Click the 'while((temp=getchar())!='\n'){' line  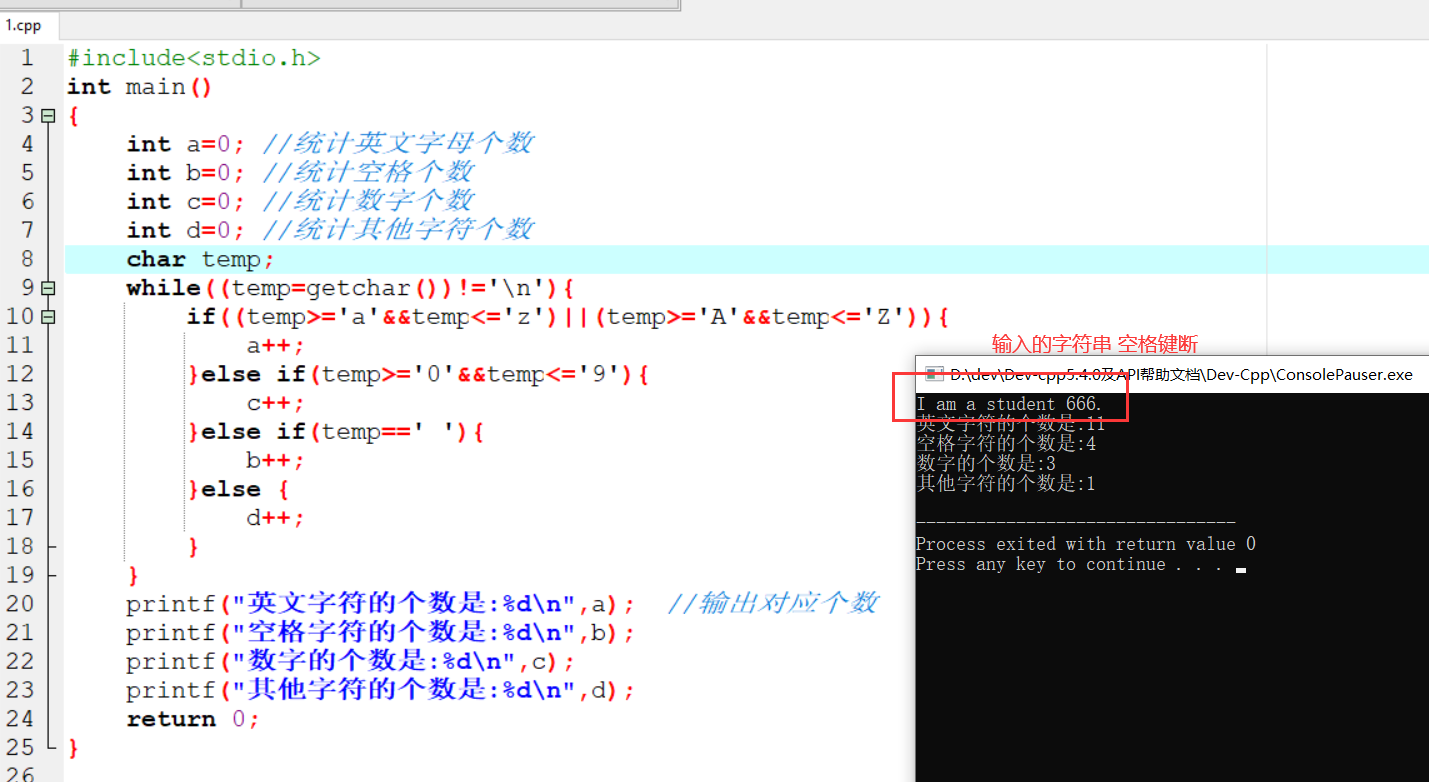point(350,288)
